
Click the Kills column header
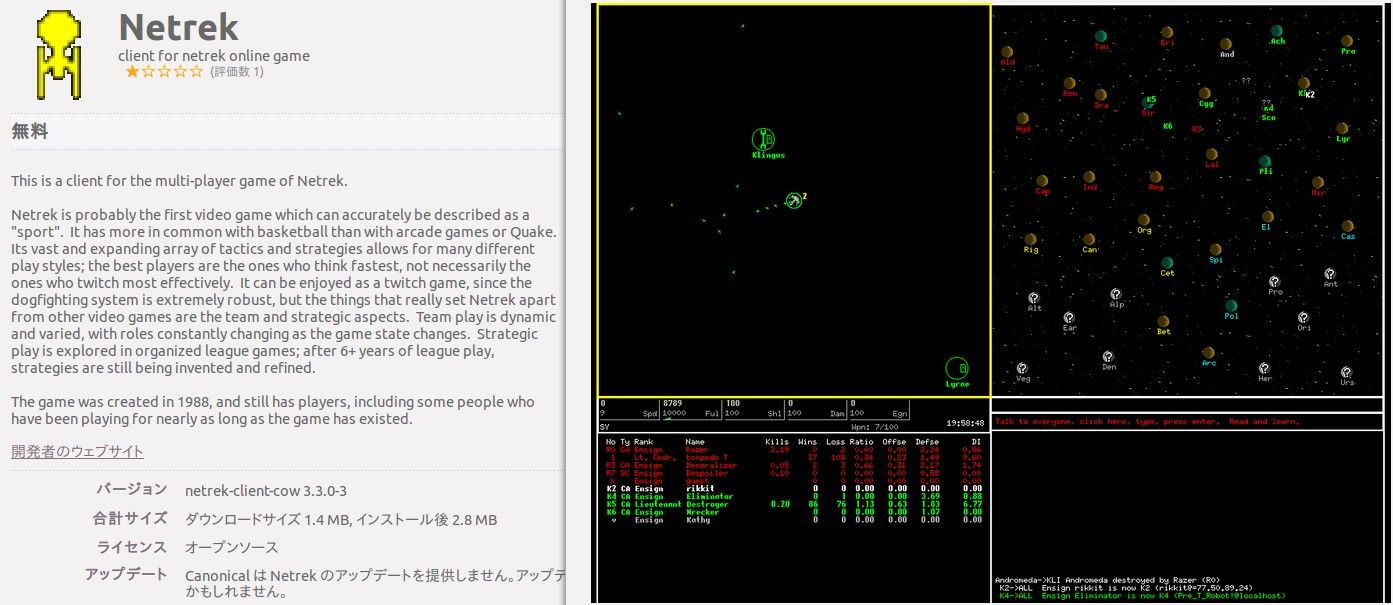(777, 442)
